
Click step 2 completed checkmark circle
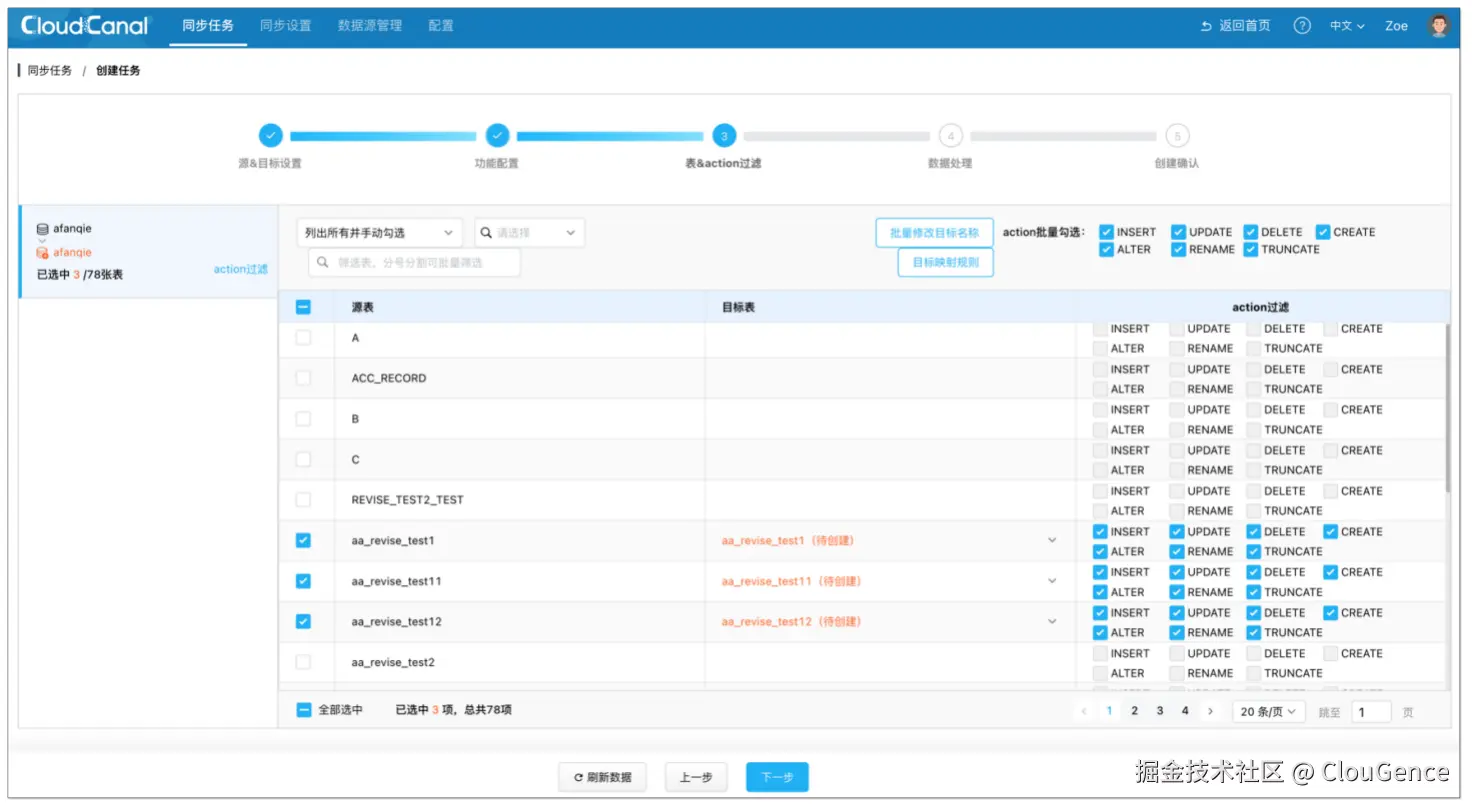pos(497,135)
